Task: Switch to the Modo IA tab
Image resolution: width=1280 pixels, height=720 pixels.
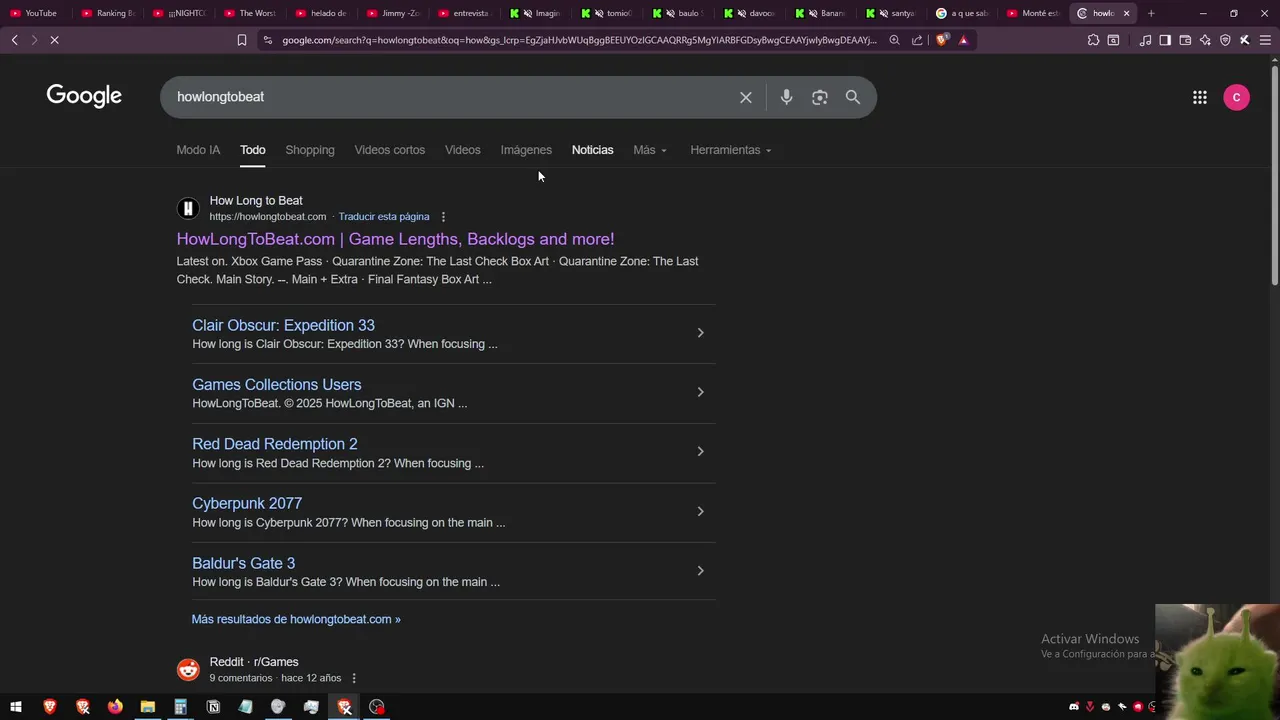Action: pyautogui.click(x=198, y=150)
